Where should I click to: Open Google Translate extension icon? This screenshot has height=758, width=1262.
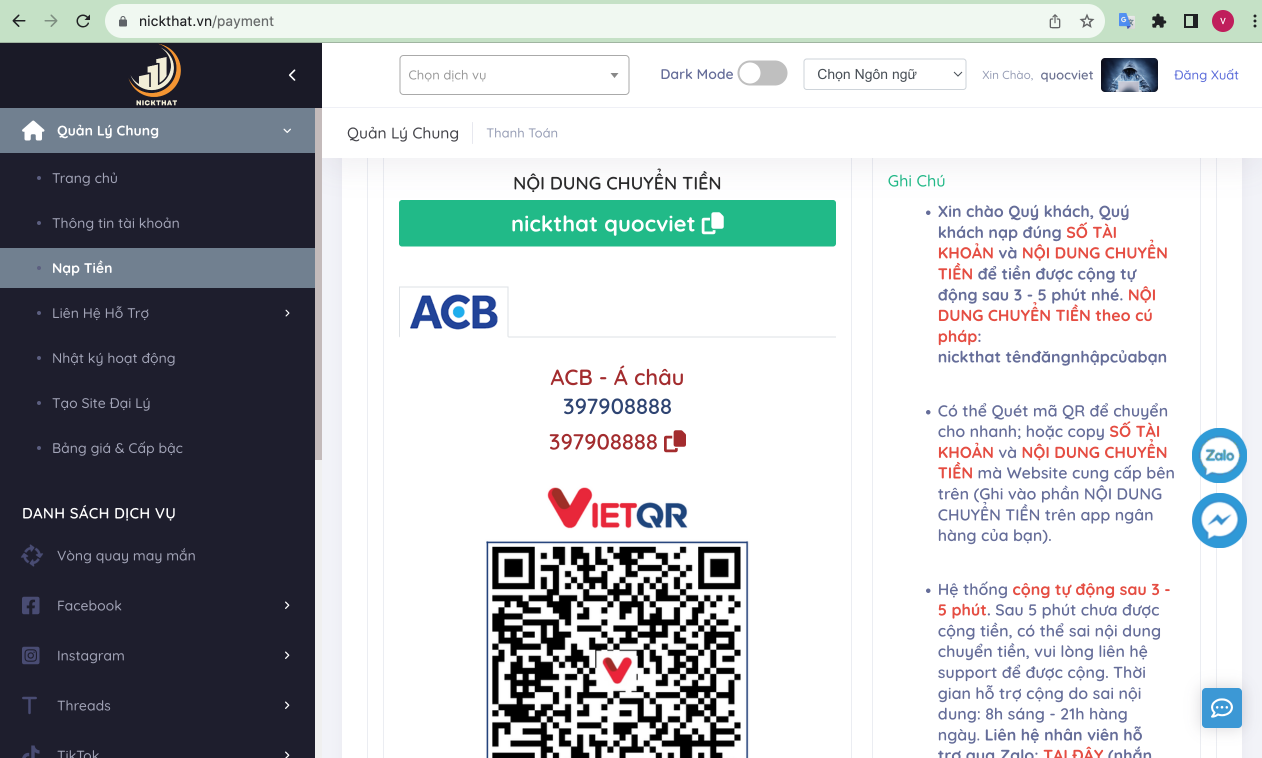pyautogui.click(x=1127, y=21)
